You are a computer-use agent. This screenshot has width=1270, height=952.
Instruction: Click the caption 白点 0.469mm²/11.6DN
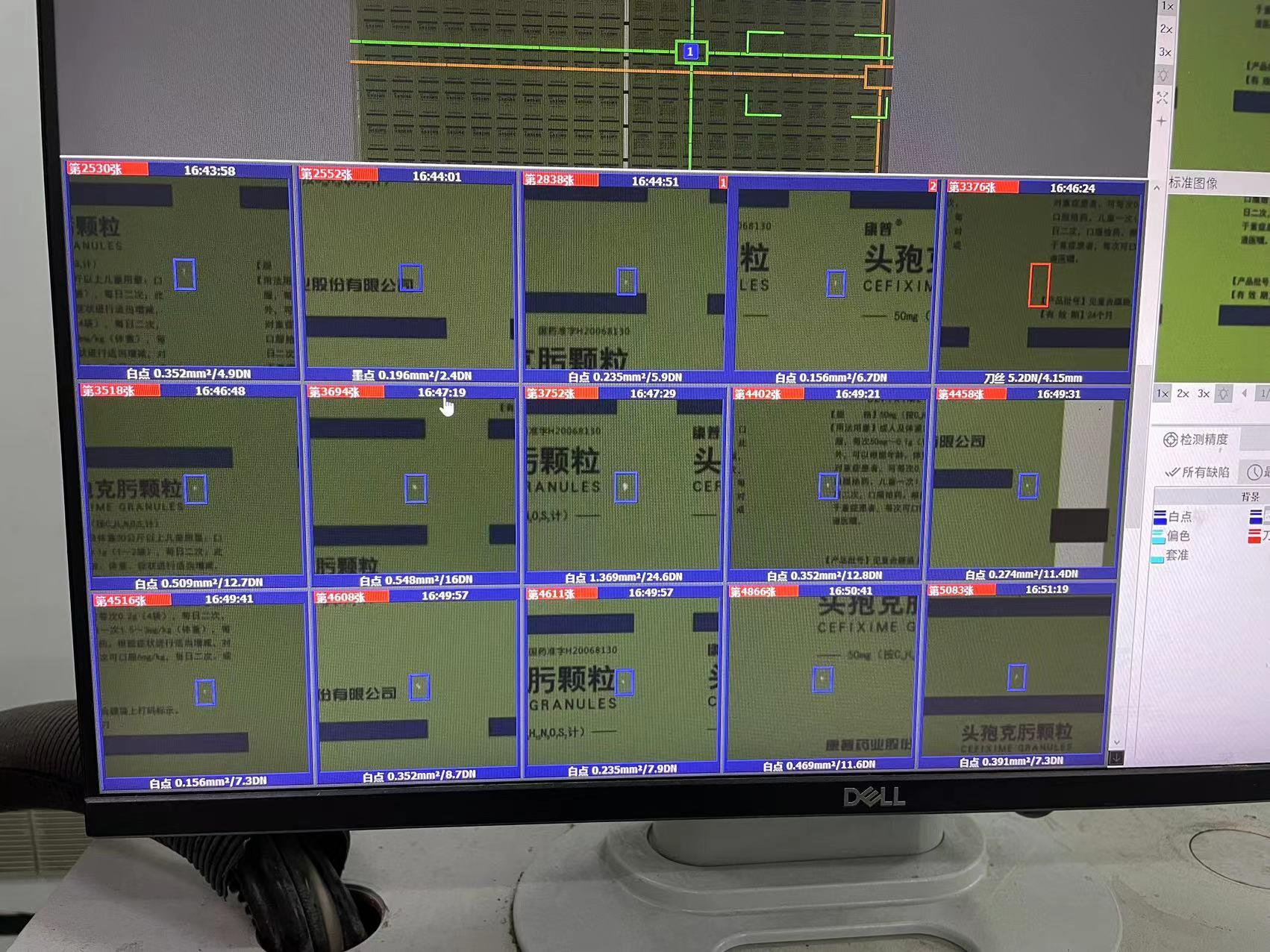[819, 765]
